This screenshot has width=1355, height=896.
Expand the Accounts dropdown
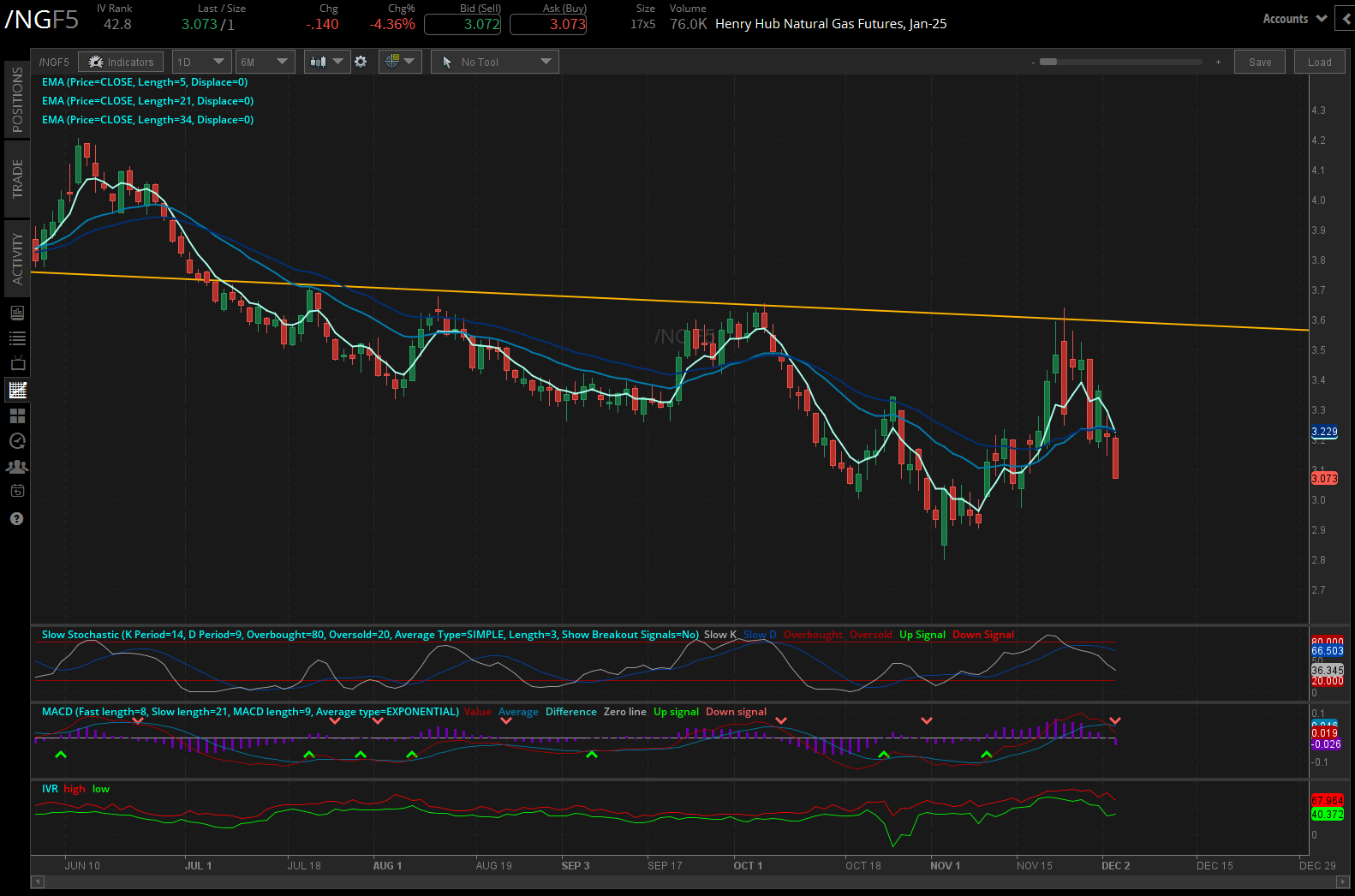tap(1294, 19)
